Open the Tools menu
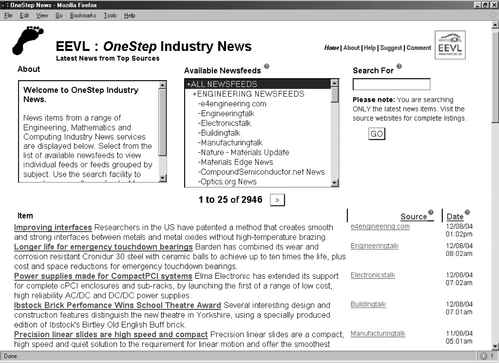Viewport: 499px width, 363px height. point(110,16)
